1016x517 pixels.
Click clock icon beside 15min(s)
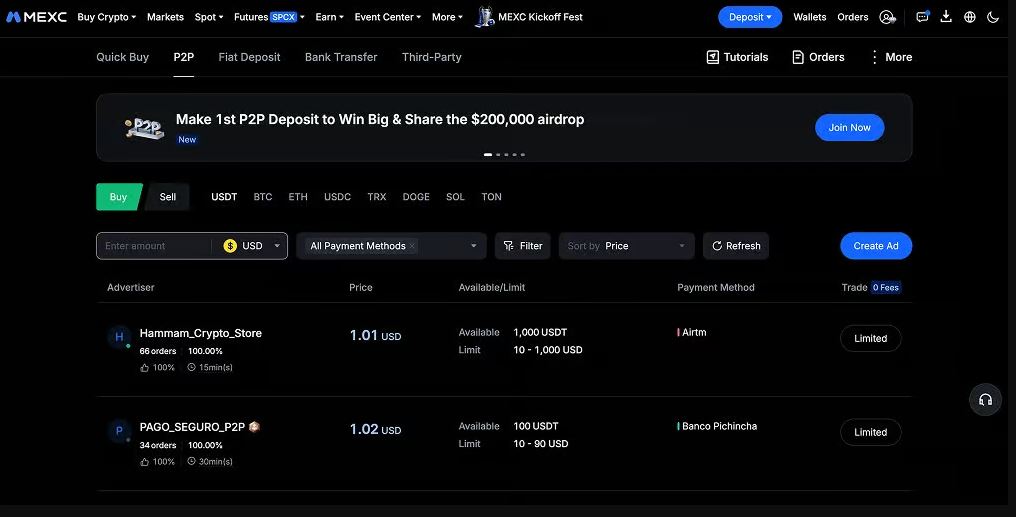pyautogui.click(x=191, y=367)
